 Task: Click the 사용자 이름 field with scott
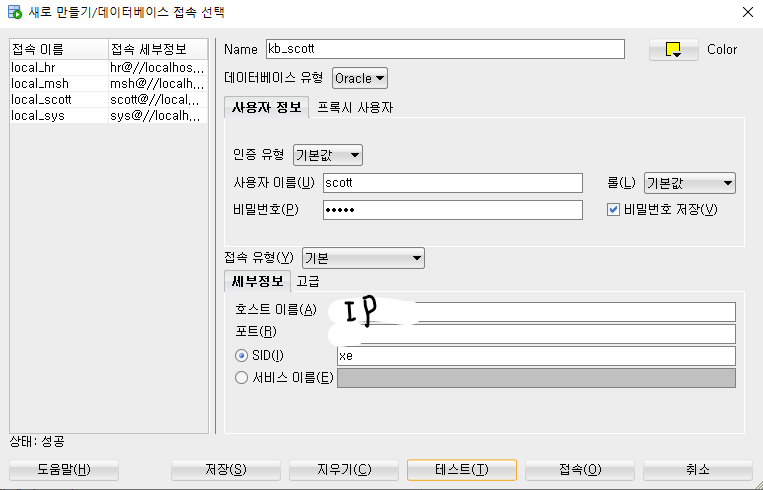(x=453, y=183)
